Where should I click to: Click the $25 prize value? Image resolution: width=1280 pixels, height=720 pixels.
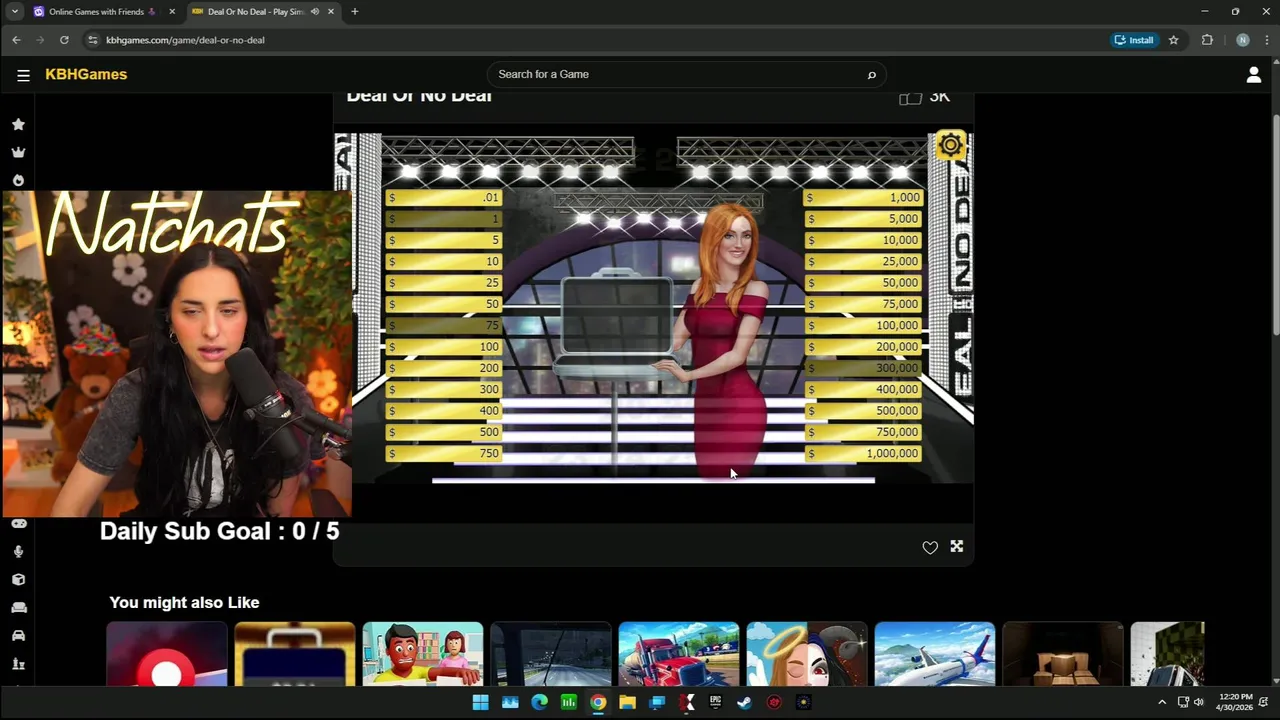[443, 282]
